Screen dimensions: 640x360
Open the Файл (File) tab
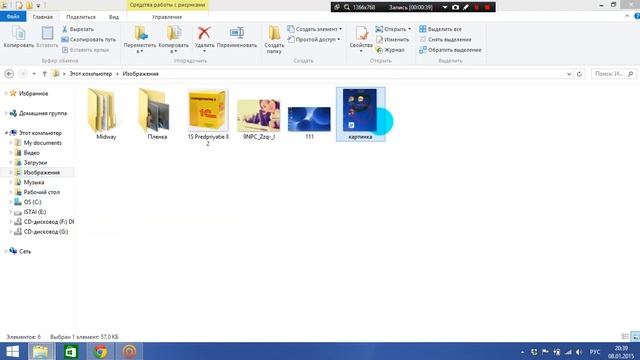pyautogui.click(x=13, y=17)
